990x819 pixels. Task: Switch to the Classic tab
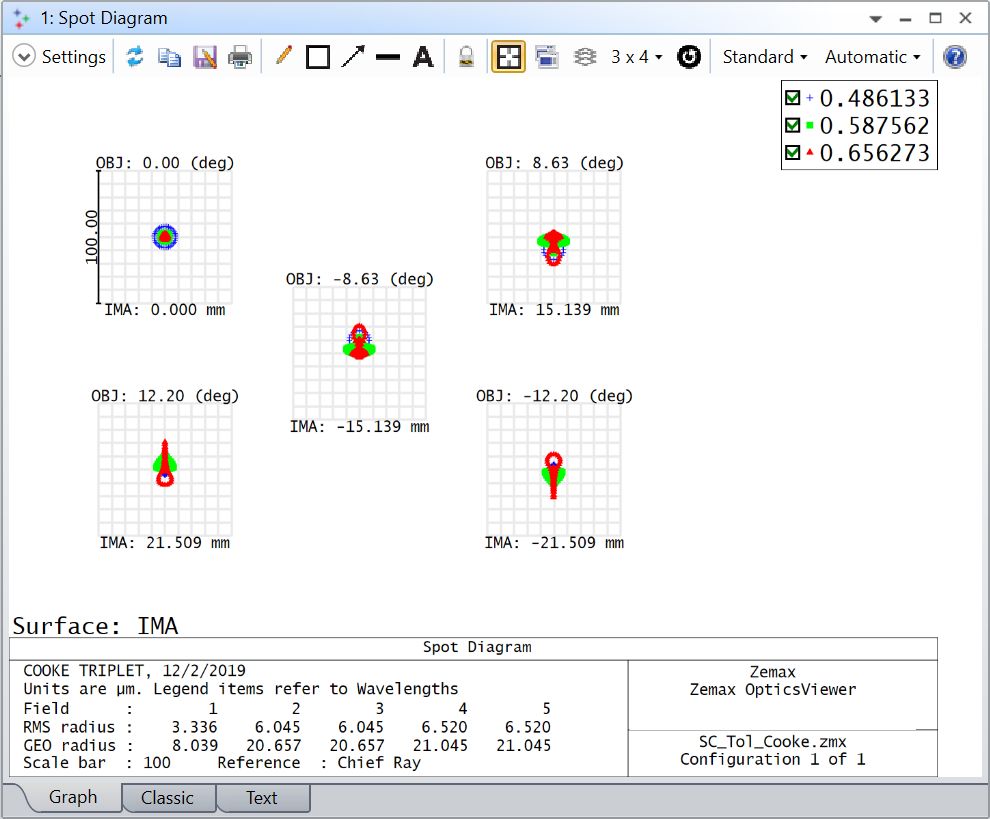pos(167,798)
